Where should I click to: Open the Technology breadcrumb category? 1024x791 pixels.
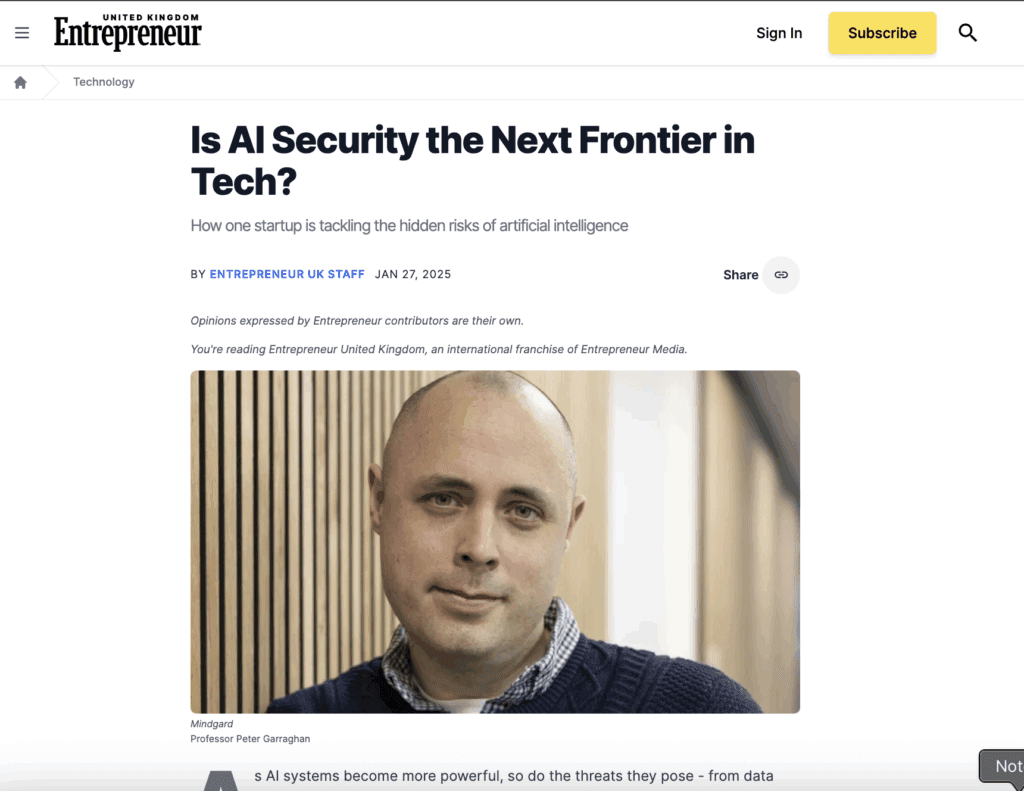(104, 82)
